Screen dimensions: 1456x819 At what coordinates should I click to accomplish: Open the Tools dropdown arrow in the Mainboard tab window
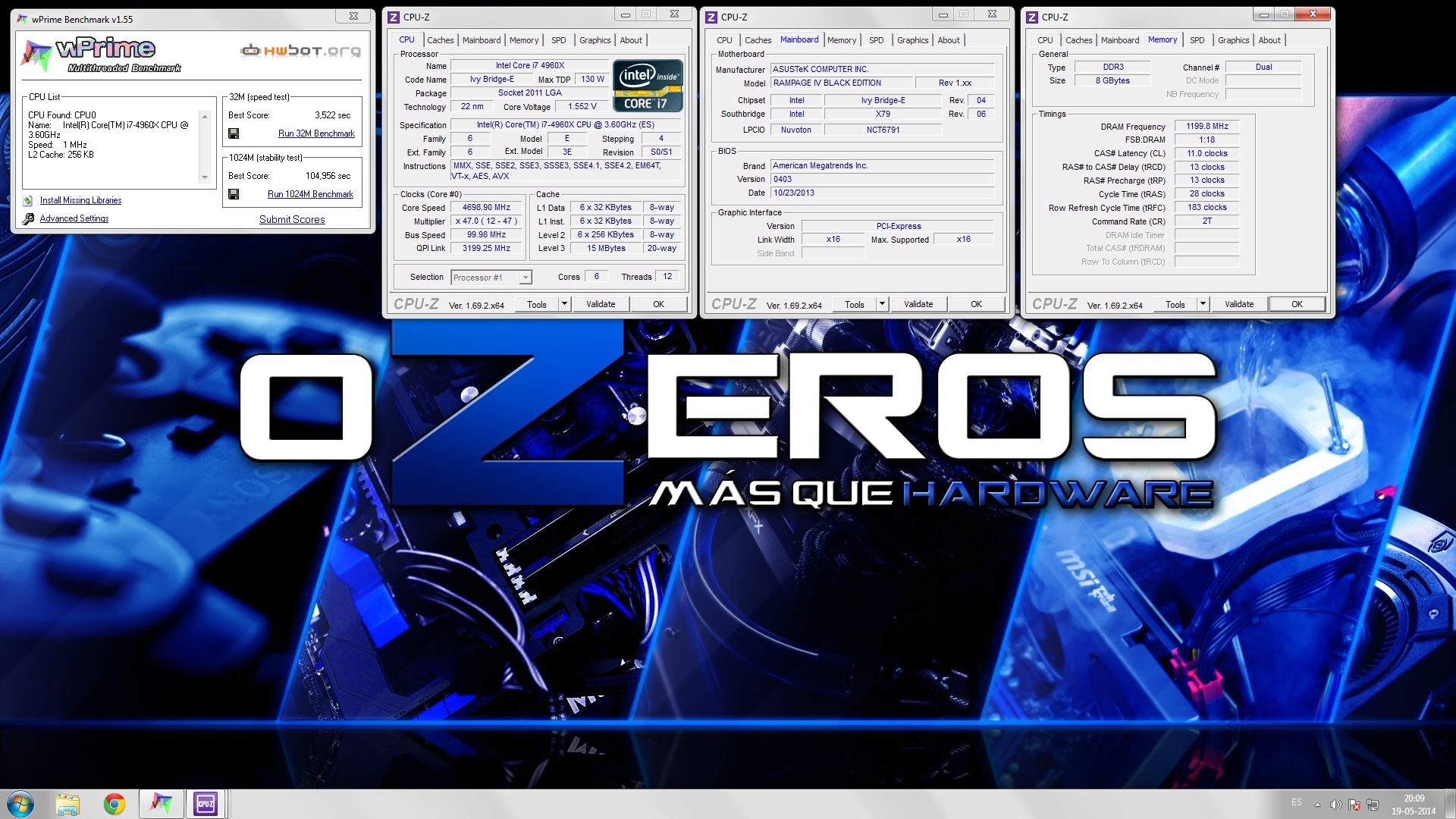pyautogui.click(x=882, y=304)
